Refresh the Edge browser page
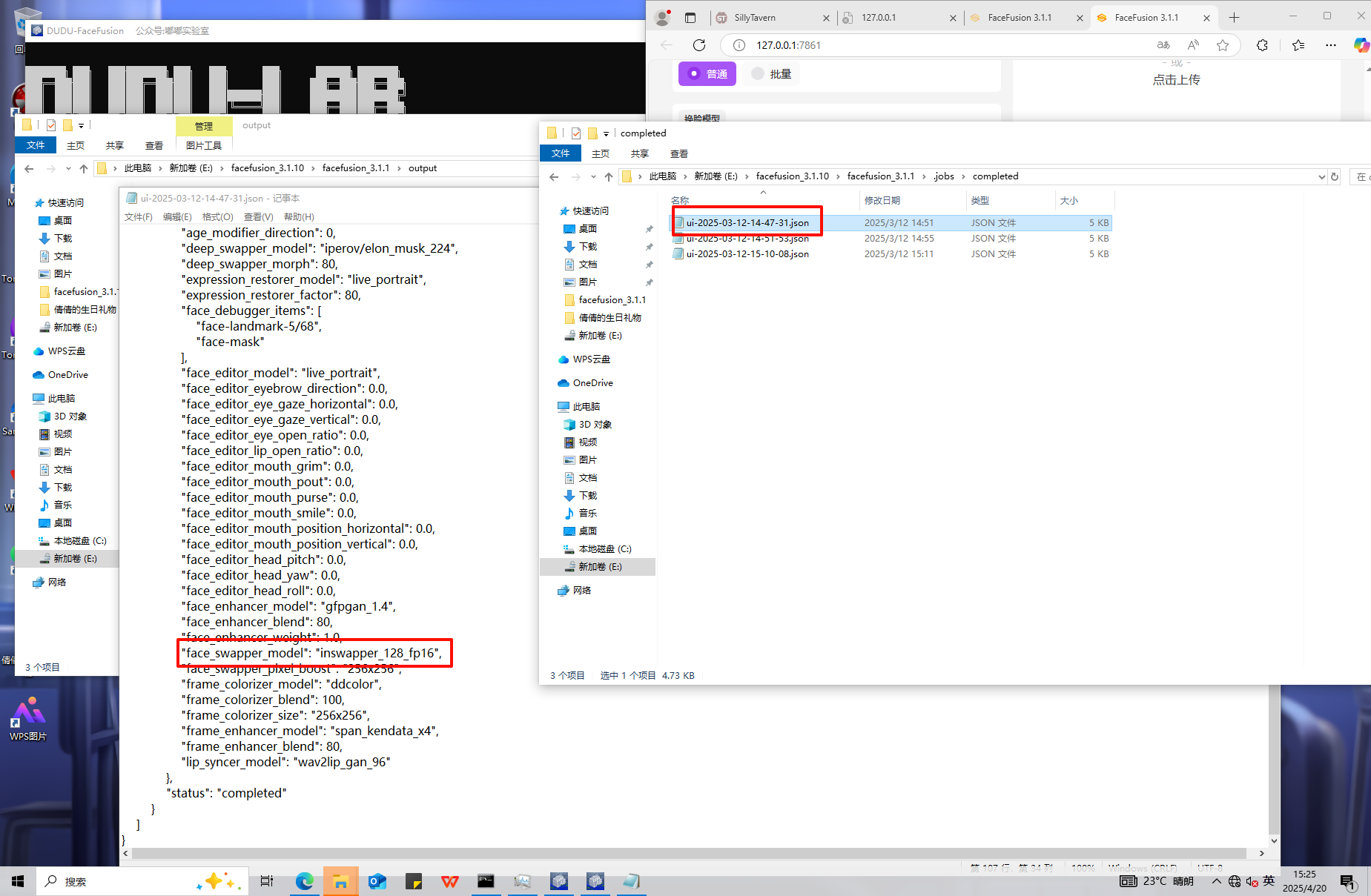This screenshot has height=896, width=1371. (x=698, y=45)
